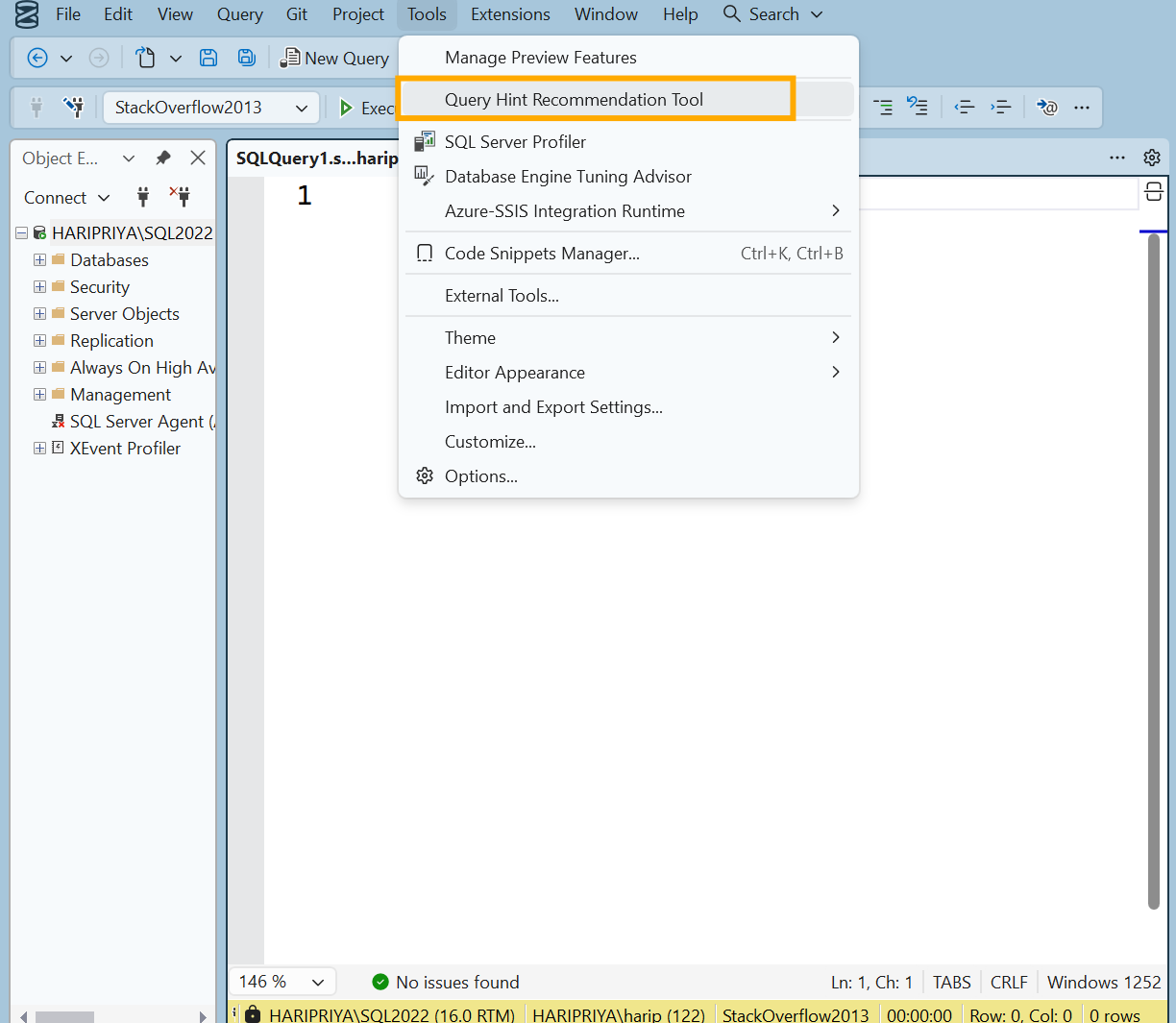1176x1023 pixels.
Task: Click the Change Connection icon in SQL toolbar
Action: [x=73, y=107]
